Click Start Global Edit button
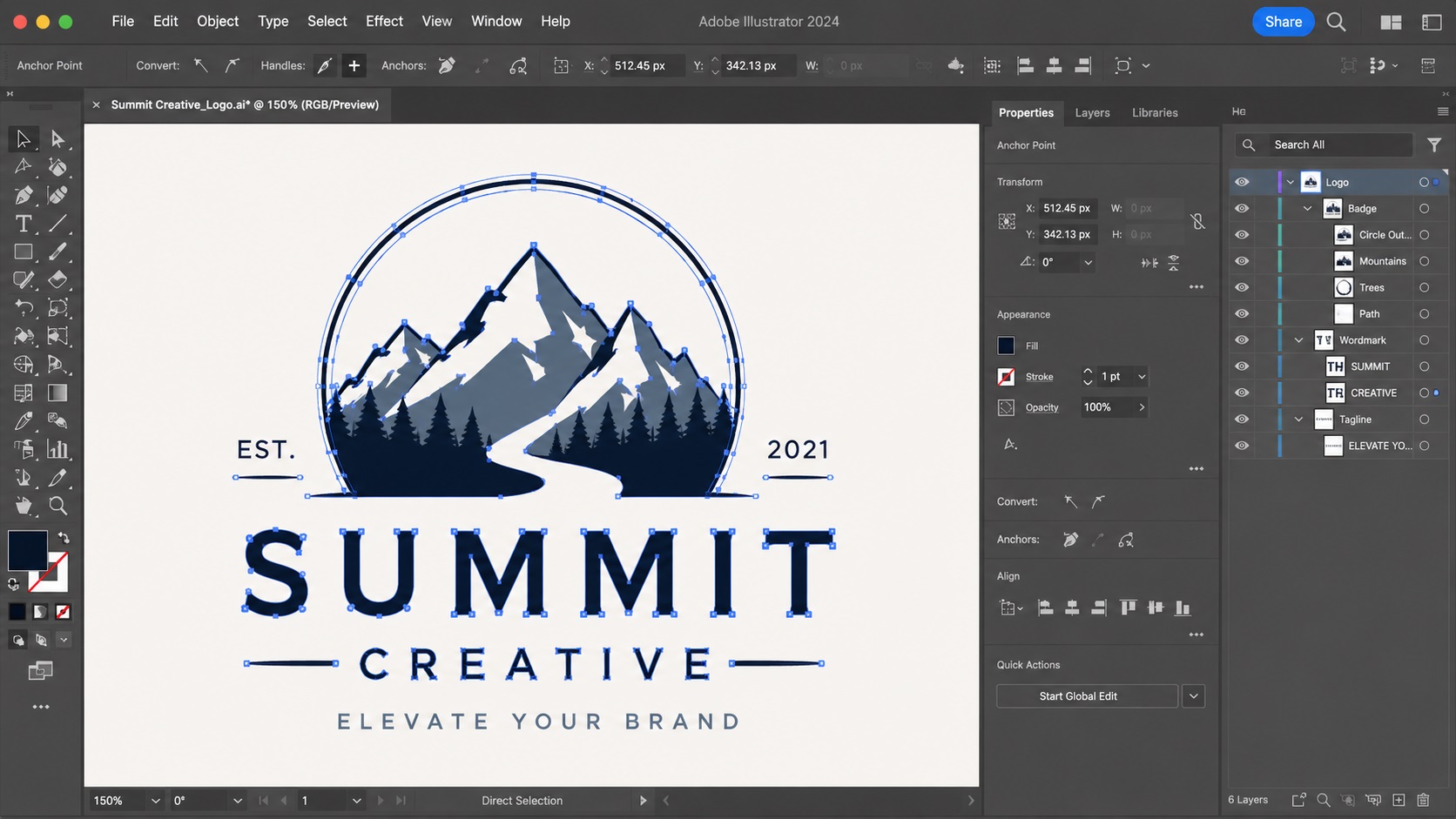This screenshot has width=1456, height=819. point(1087,696)
